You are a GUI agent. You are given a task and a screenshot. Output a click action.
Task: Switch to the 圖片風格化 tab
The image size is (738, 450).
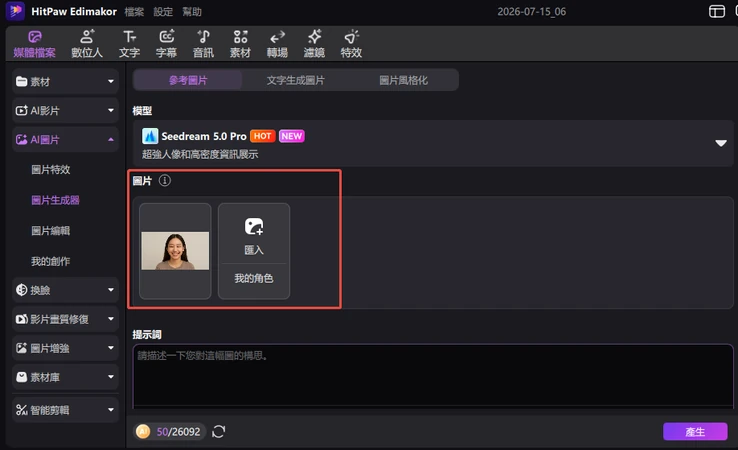click(x=403, y=80)
